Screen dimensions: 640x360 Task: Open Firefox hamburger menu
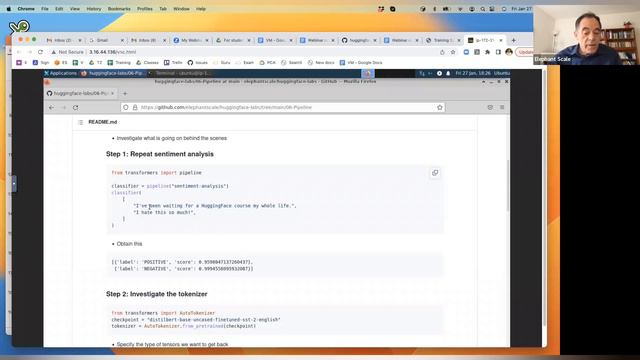coord(502,107)
